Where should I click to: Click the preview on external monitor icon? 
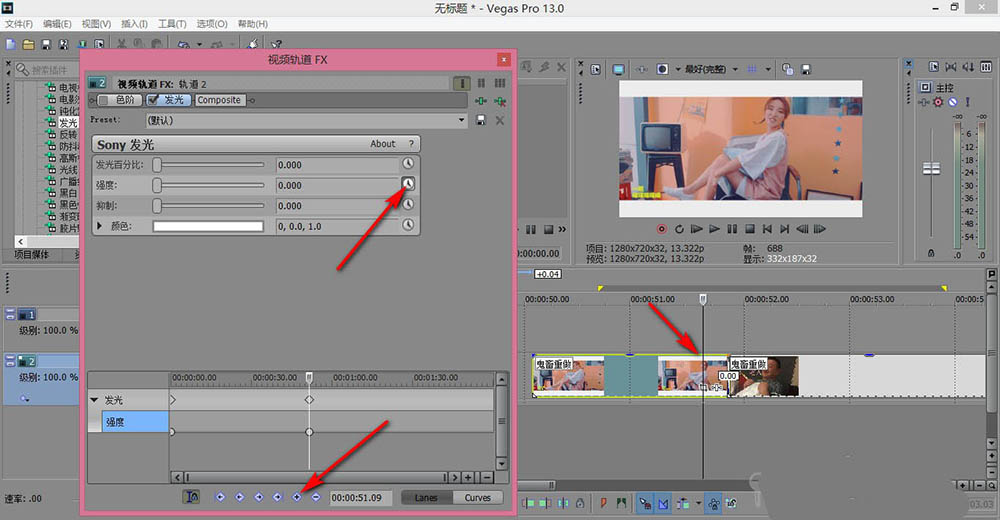pyautogui.click(x=618, y=69)
